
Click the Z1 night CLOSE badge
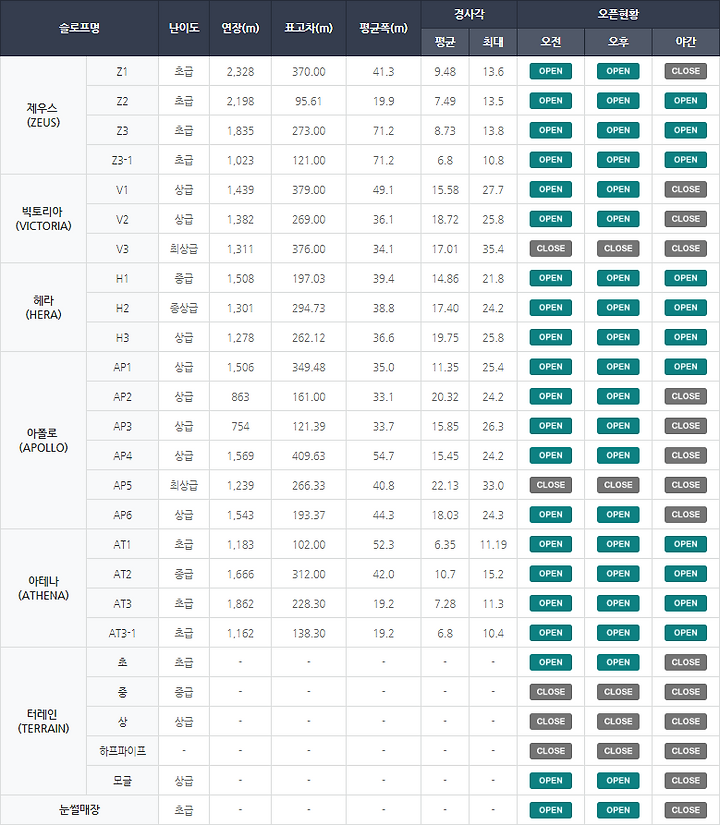pos(685,71)
